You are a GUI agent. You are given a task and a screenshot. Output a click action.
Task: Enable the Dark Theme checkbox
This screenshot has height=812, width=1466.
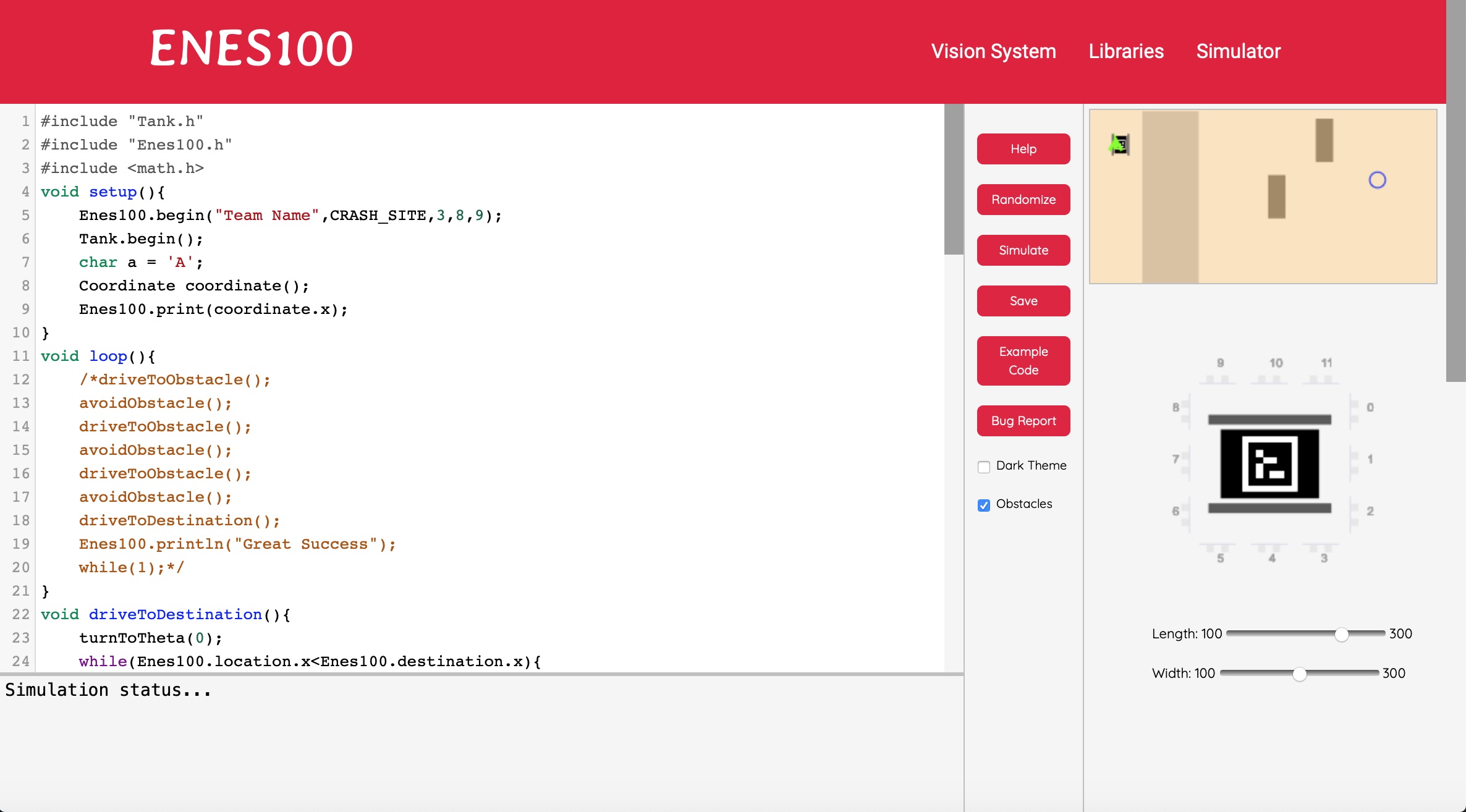coord(984,467)
